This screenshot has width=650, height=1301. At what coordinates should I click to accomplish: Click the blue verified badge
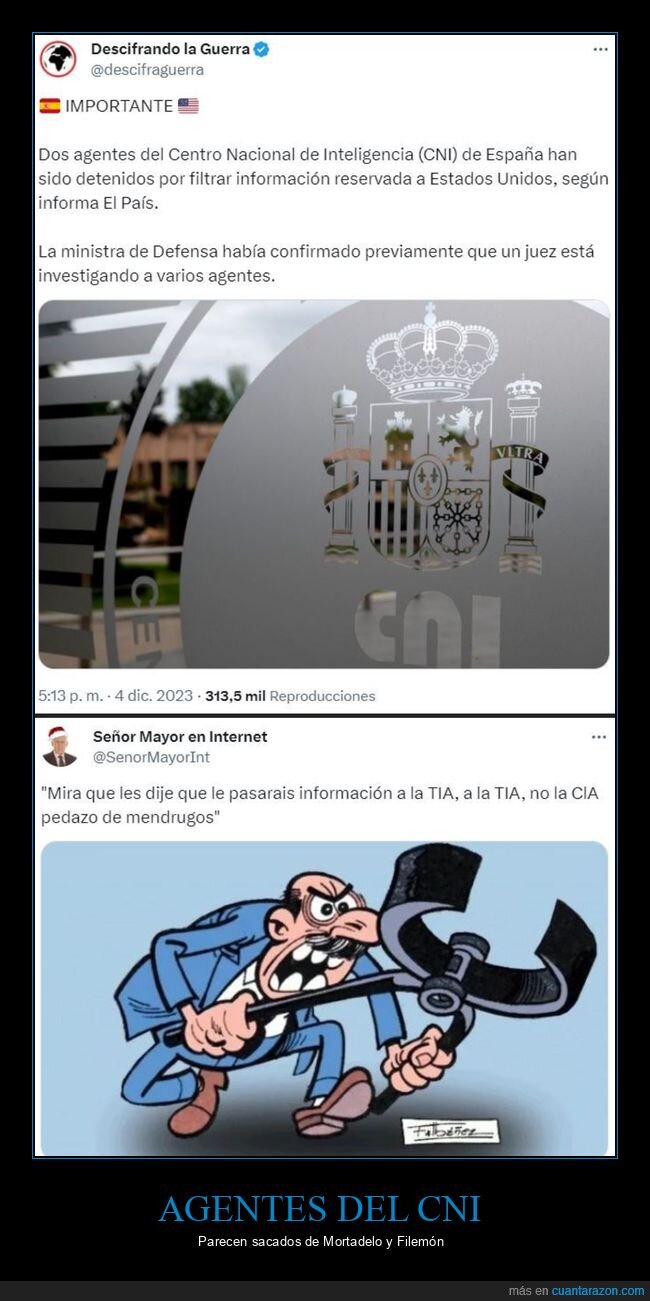(x=261, y=49)
